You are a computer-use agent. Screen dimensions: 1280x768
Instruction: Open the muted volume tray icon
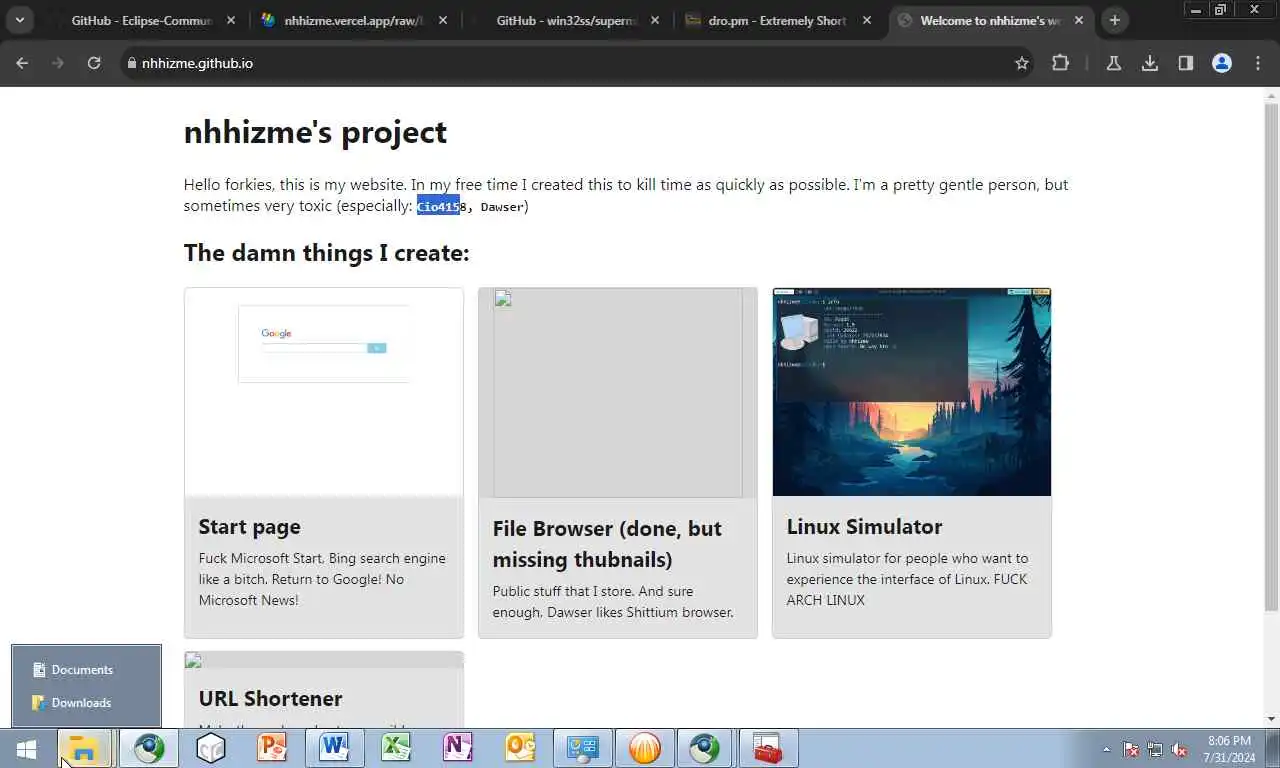click(1179, 749)
